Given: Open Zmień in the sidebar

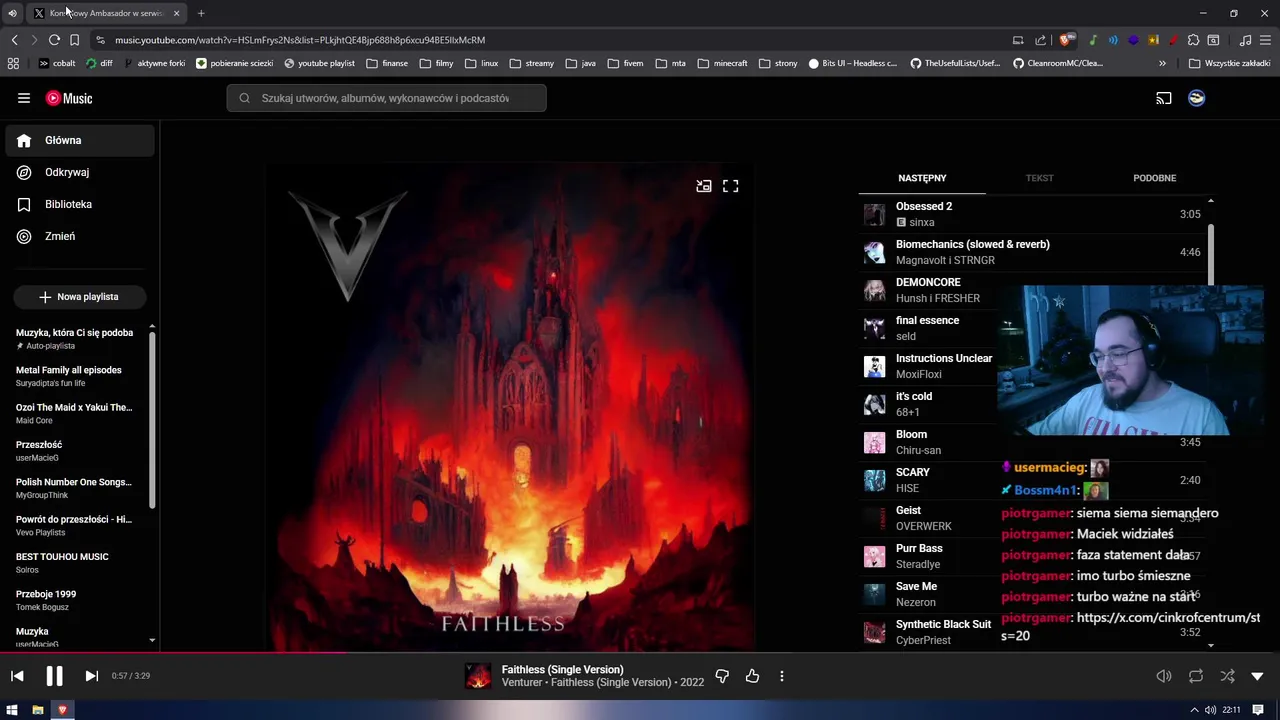Looking at the screenshot, I should 80,236.
